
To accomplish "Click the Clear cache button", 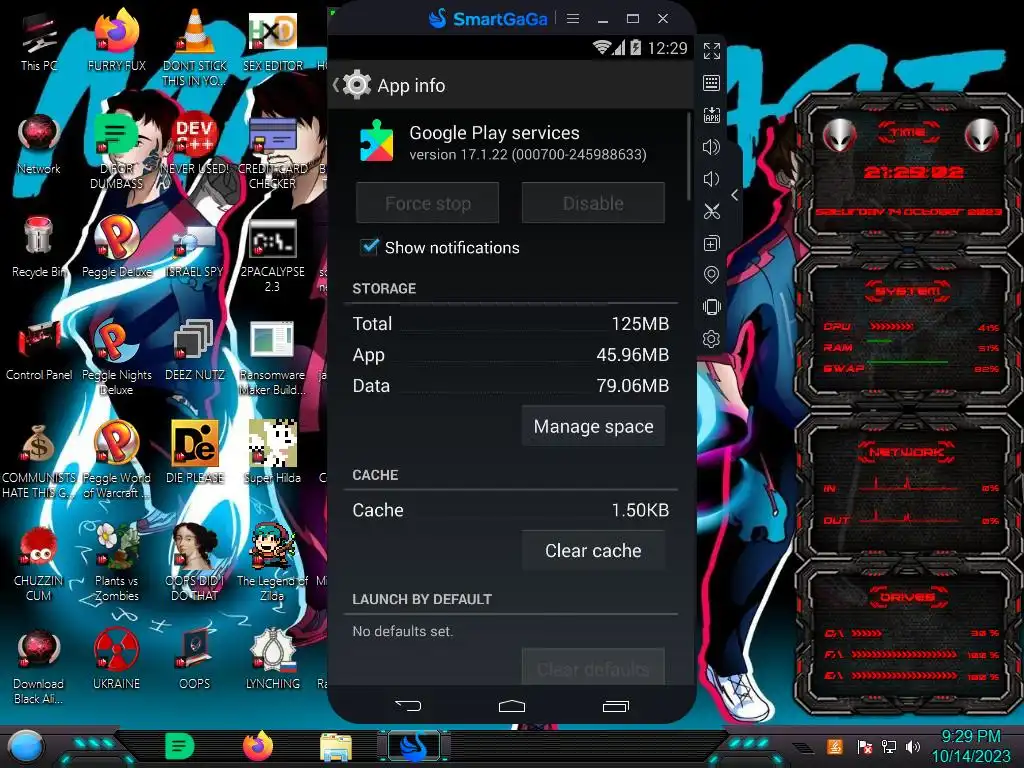I will pos(593,551).
